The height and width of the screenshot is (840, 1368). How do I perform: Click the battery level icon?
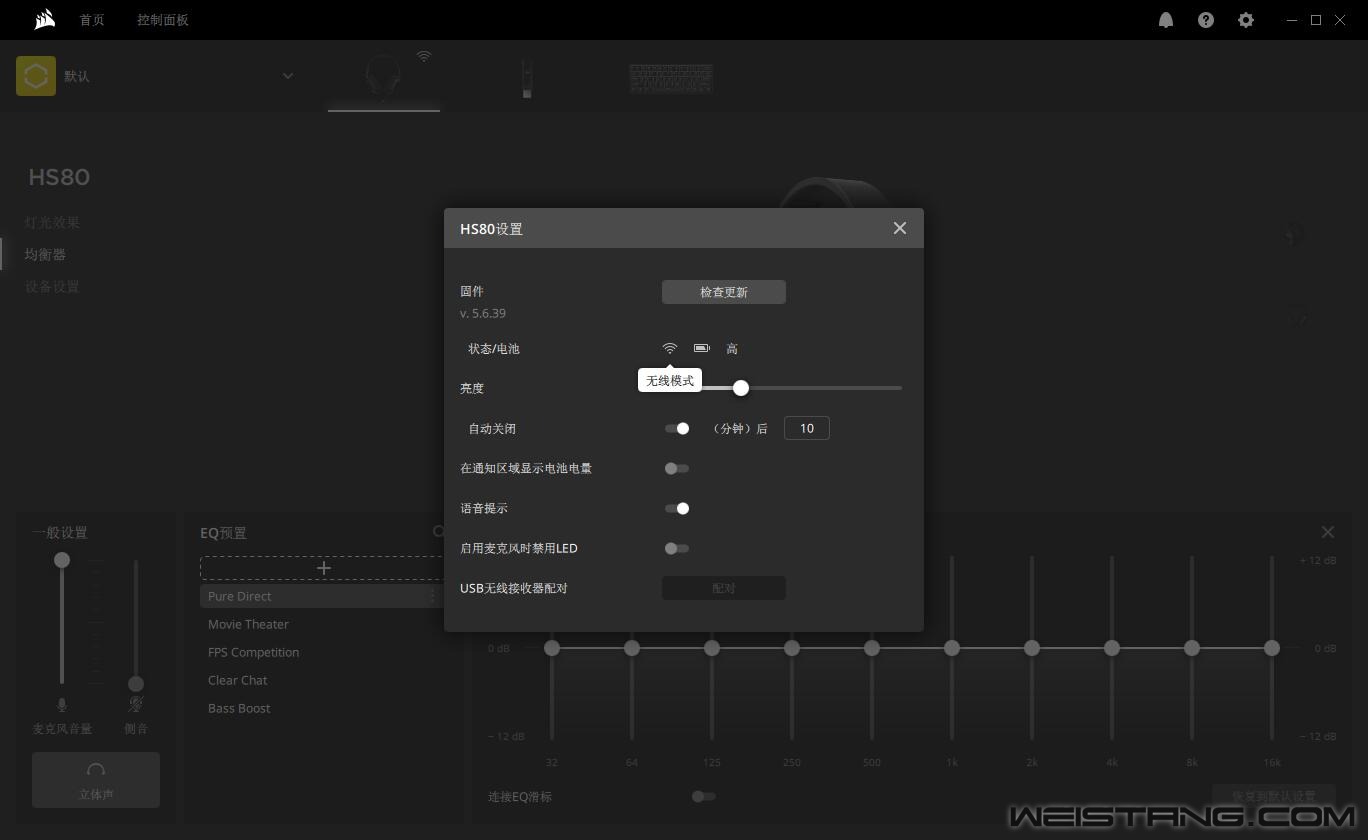click(x=702, y=348)
